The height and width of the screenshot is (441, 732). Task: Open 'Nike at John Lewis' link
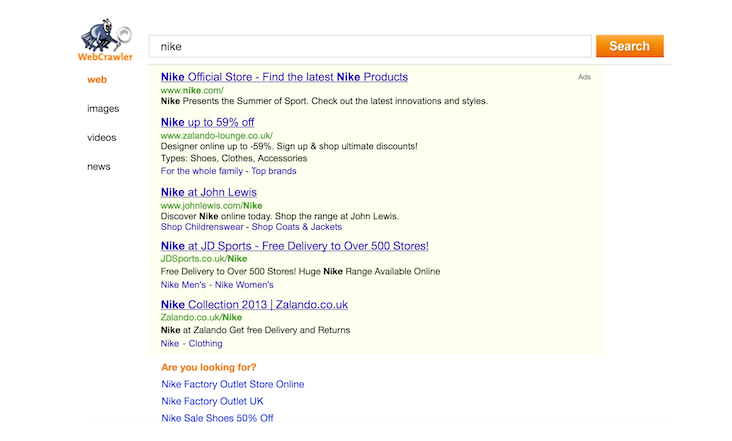[x=209, y=192]
